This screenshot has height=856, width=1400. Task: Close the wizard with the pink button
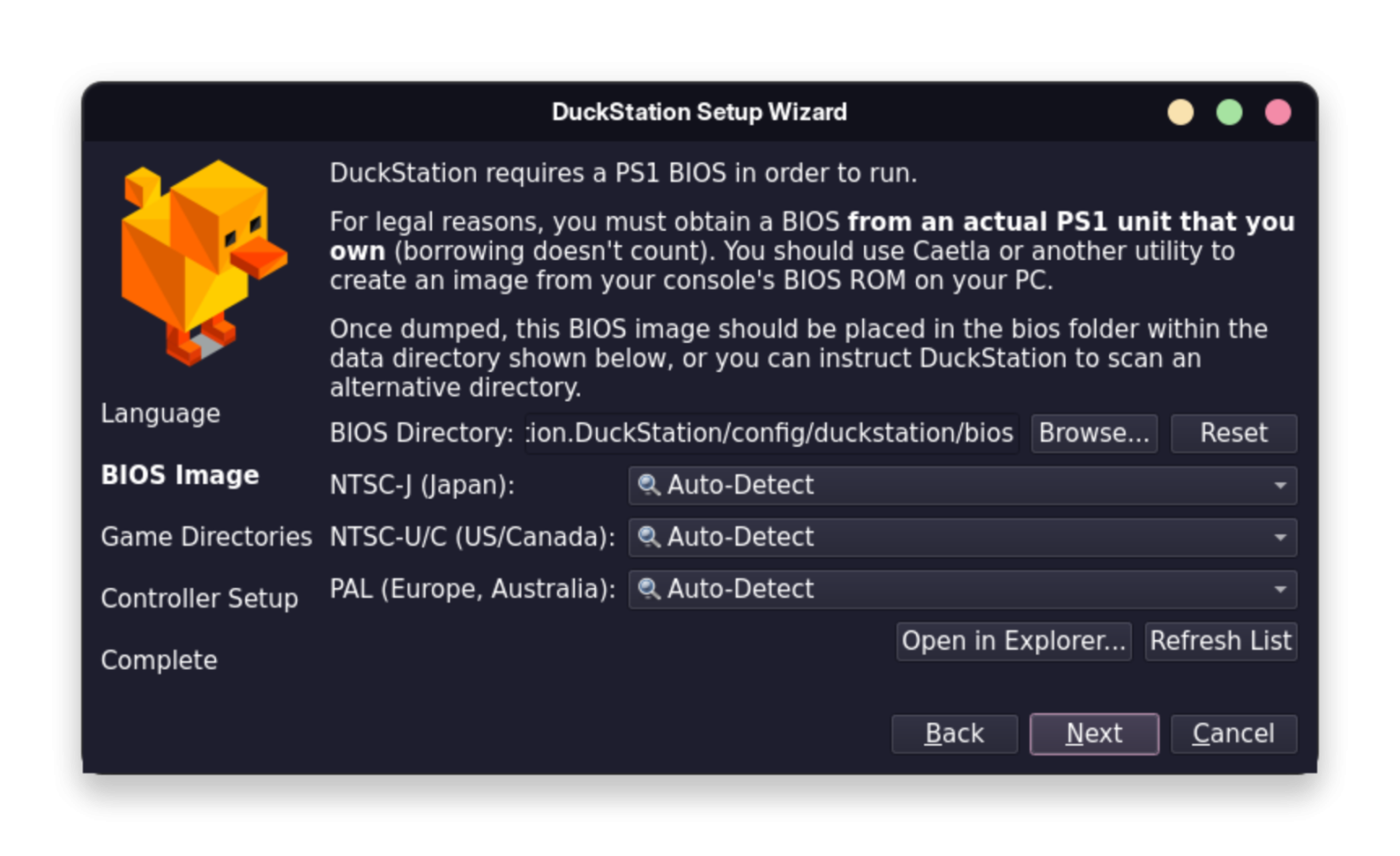tap(1278, 112)
